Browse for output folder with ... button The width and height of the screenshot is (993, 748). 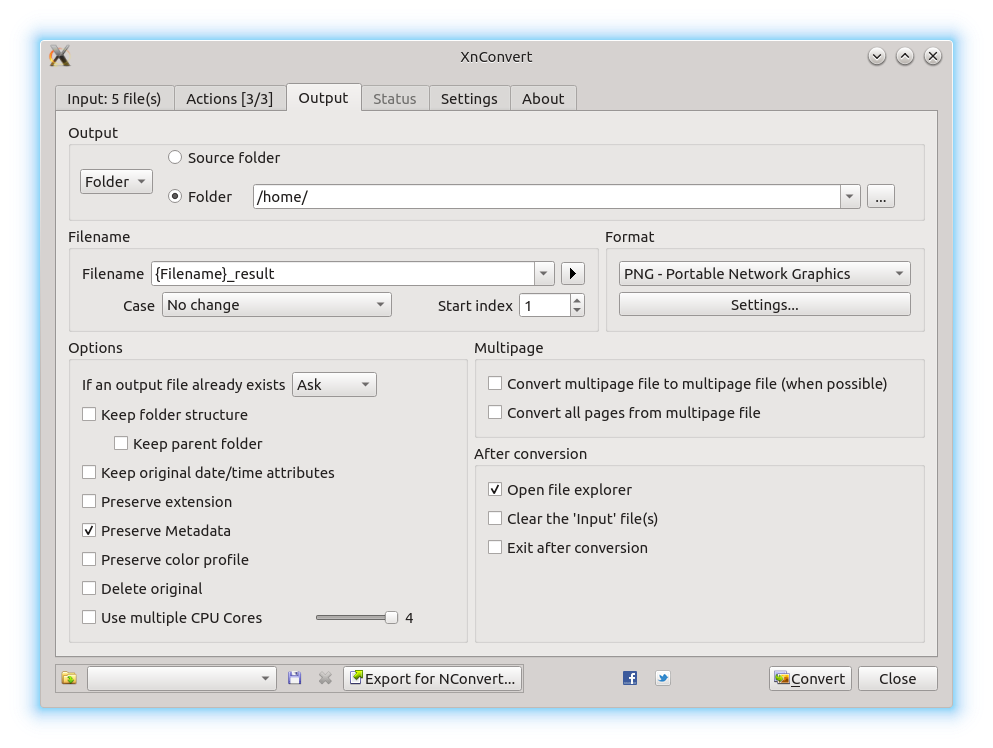click(x=881, y=196)
